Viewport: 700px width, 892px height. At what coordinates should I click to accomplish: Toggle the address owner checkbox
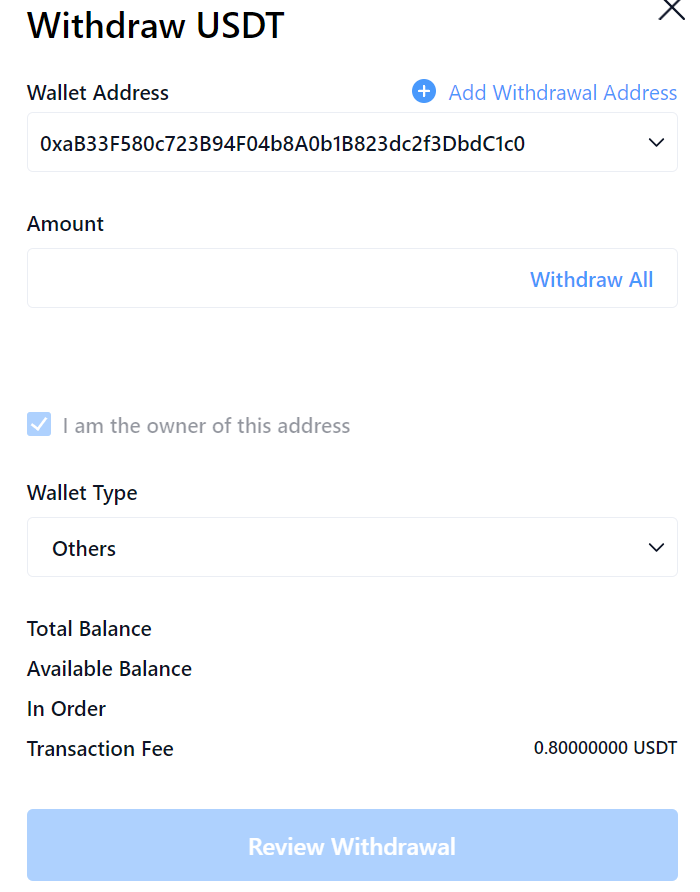pos(39,425)
